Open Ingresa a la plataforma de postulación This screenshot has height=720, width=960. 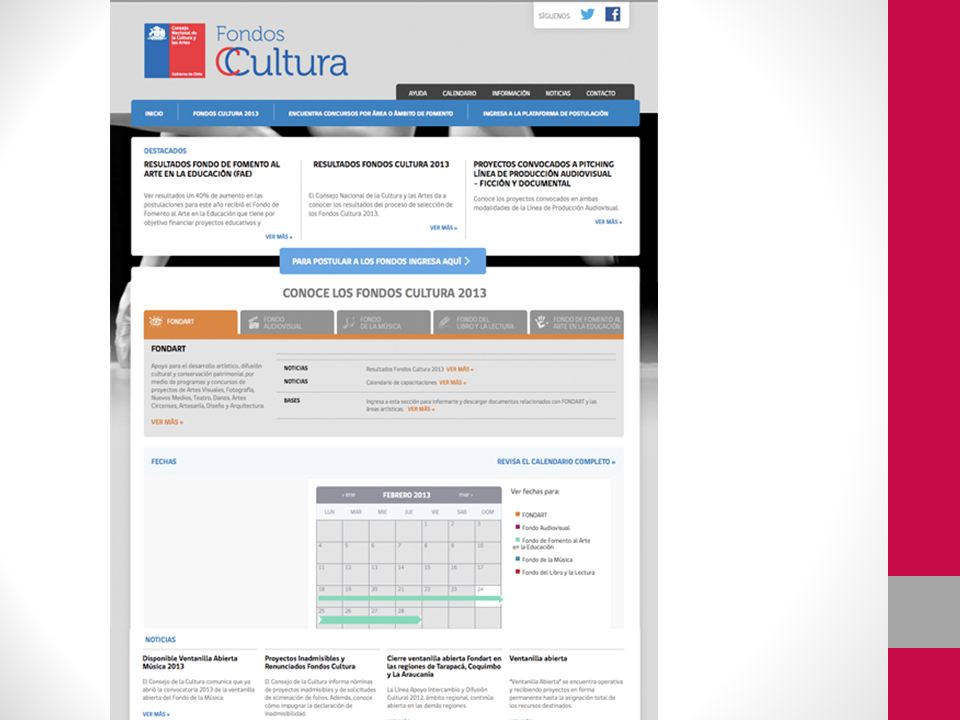pyautogui.click(x=546, y=113)
